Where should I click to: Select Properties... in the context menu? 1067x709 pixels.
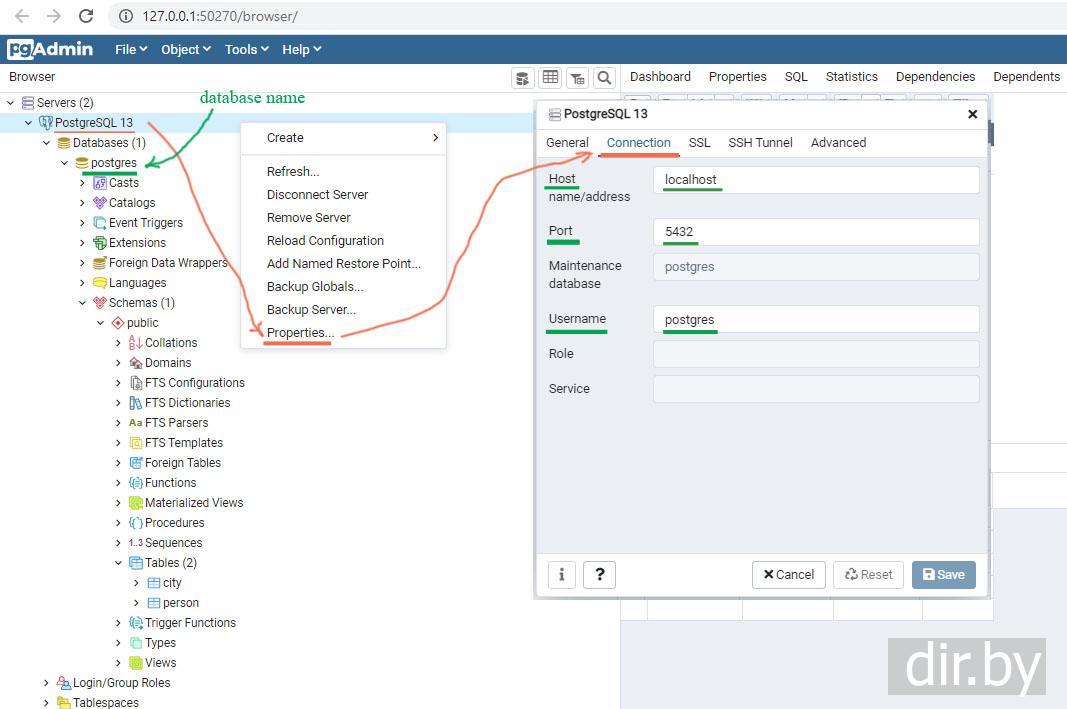(300, 333)
